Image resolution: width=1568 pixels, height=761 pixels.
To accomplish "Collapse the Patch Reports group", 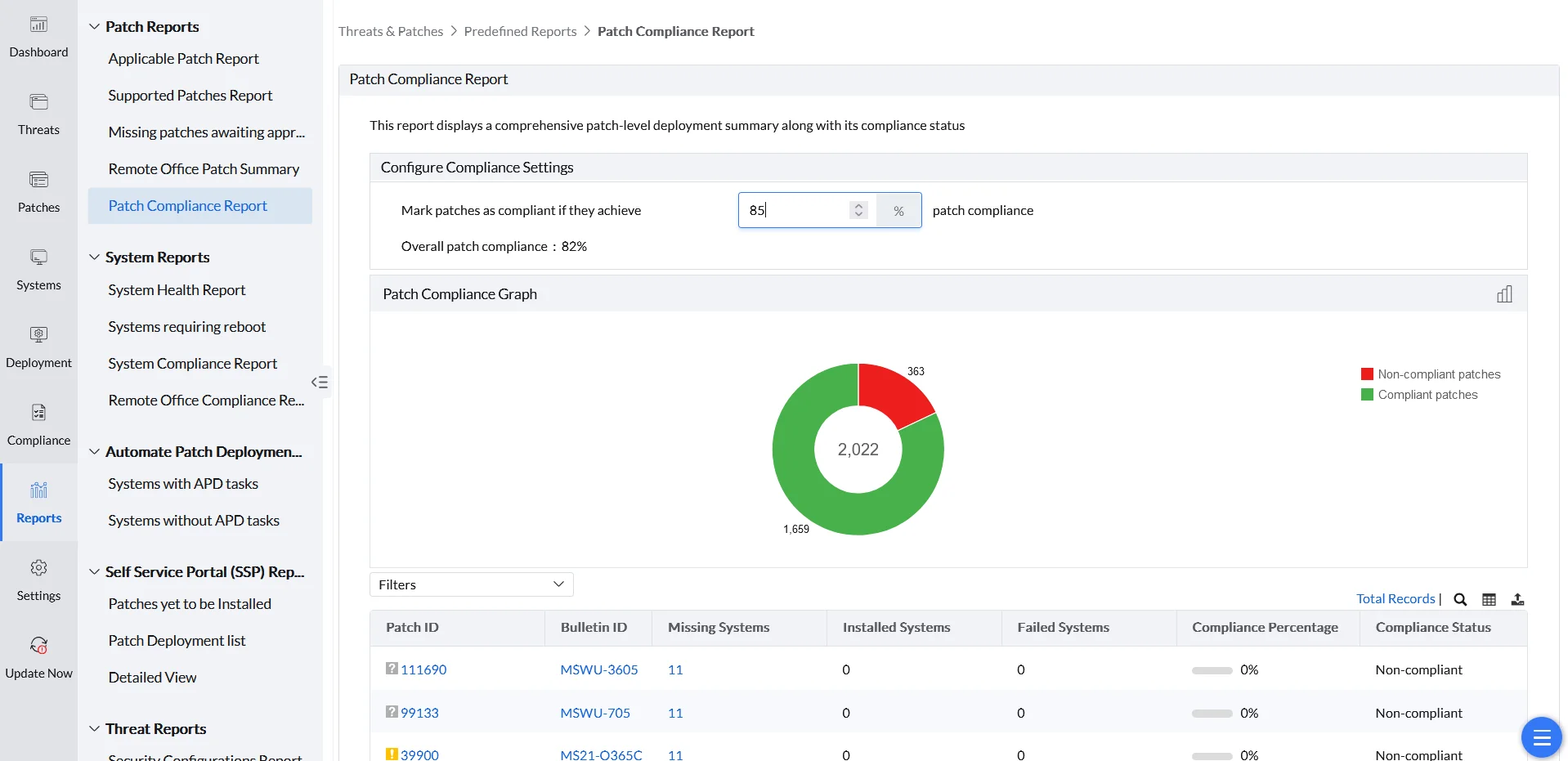I will (94, 26).
